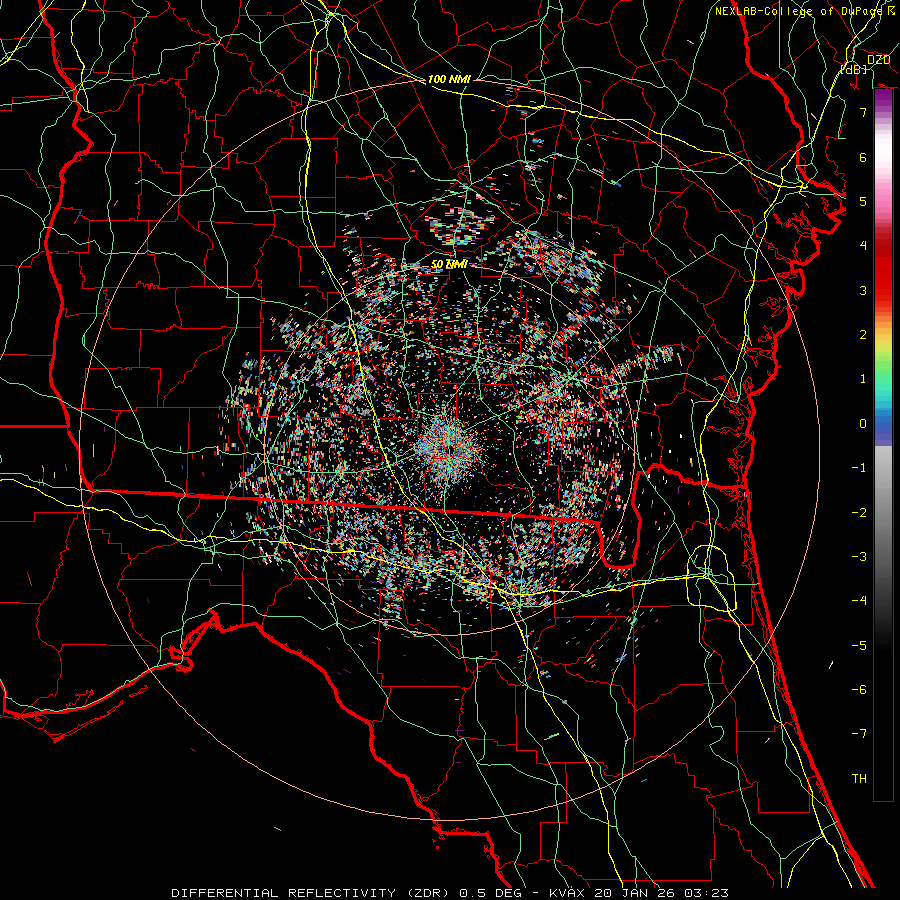Click the positive 1 scale label

[x=863, y=379]
